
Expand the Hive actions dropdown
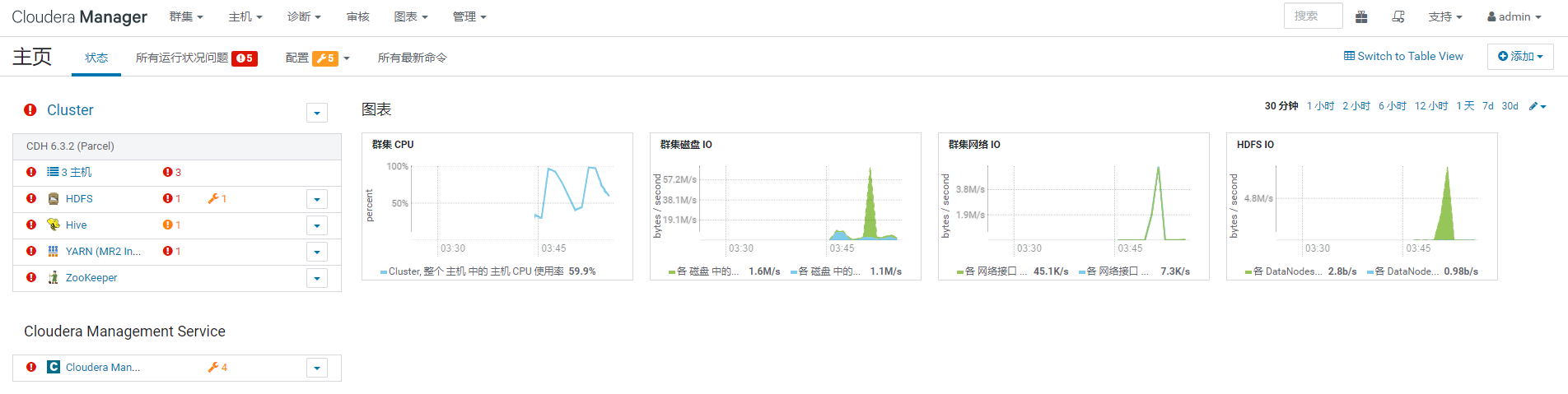pos(317,225)
